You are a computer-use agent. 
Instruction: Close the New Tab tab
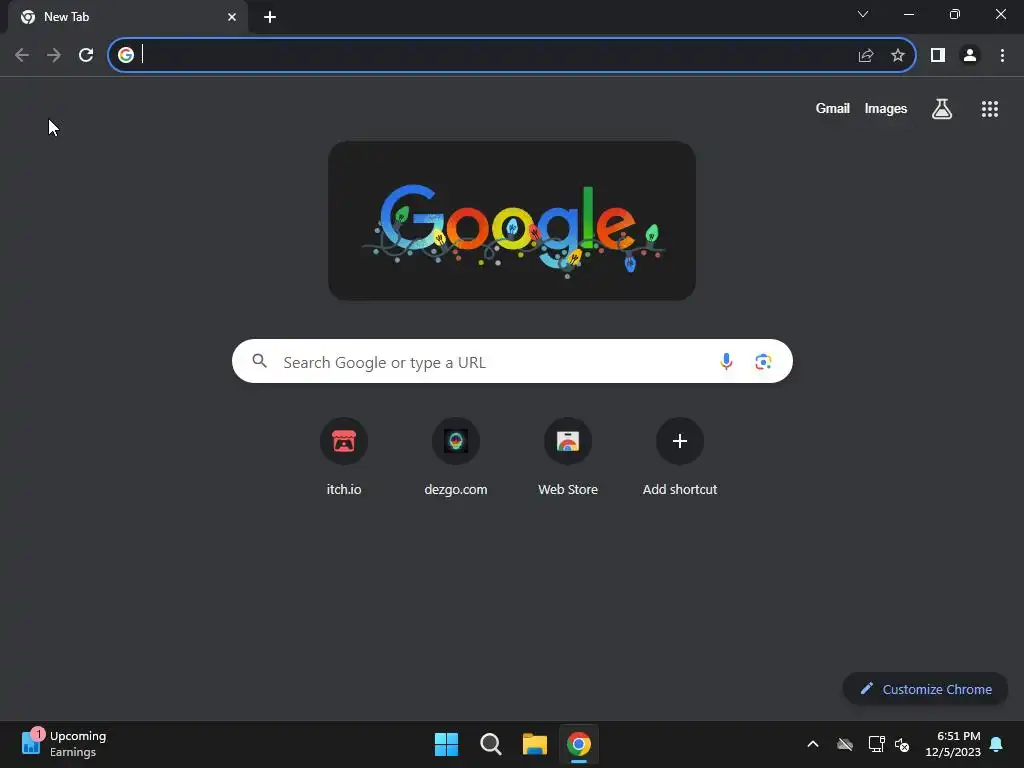pyautogui.click(x=232, y=17)
